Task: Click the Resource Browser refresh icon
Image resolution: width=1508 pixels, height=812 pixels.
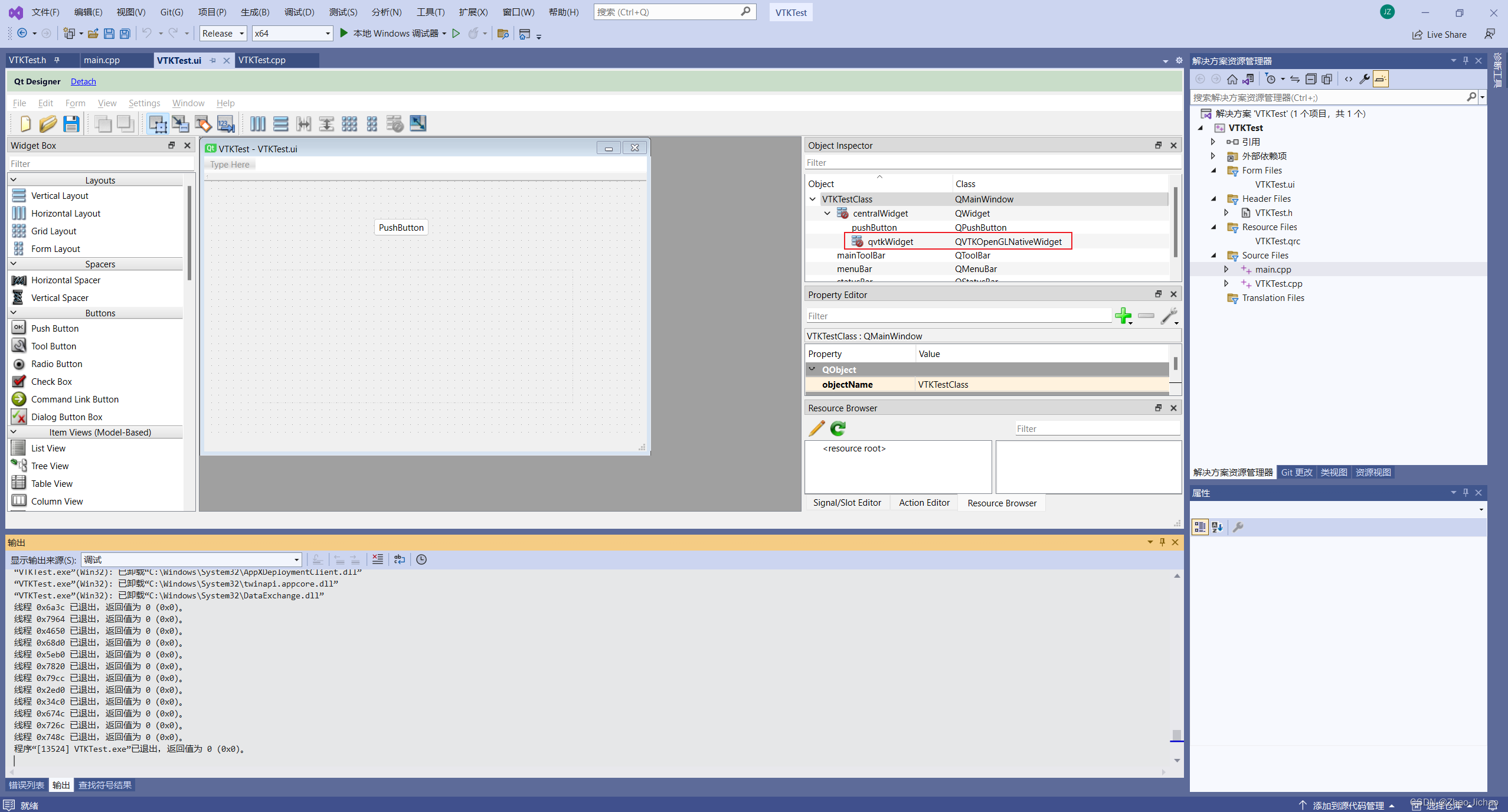Action: pyautogui.click(x=838, y=428)
